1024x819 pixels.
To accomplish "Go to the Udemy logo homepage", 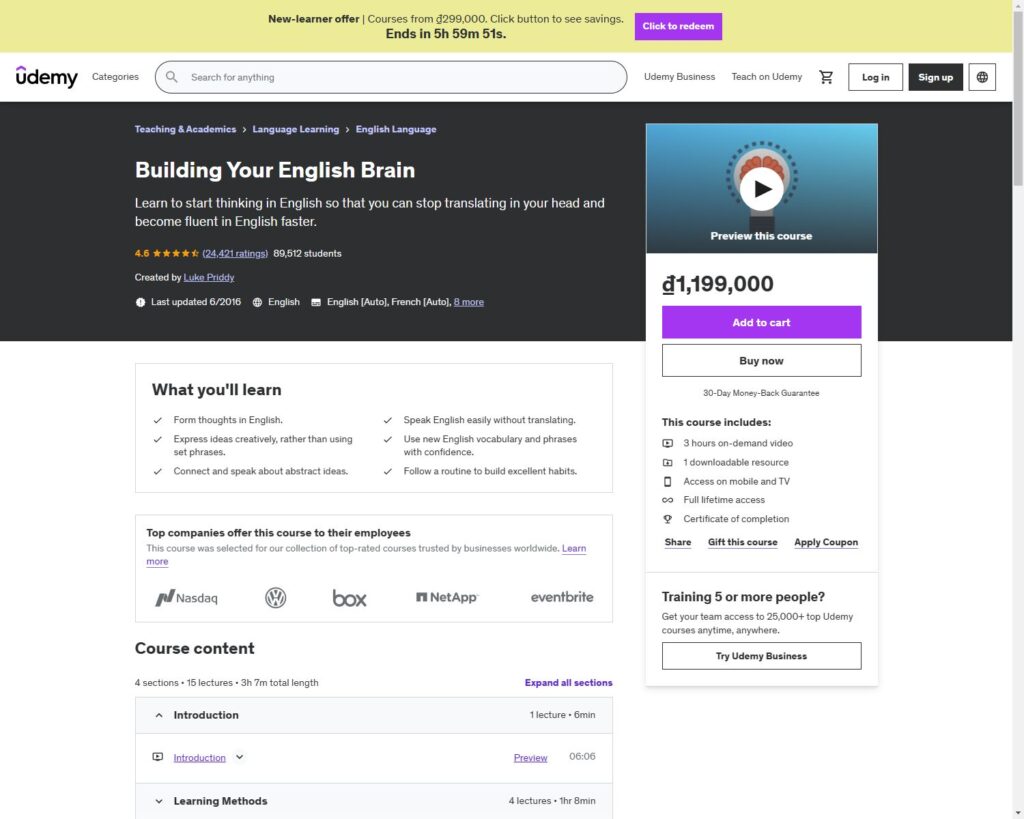I will [47, 77].
